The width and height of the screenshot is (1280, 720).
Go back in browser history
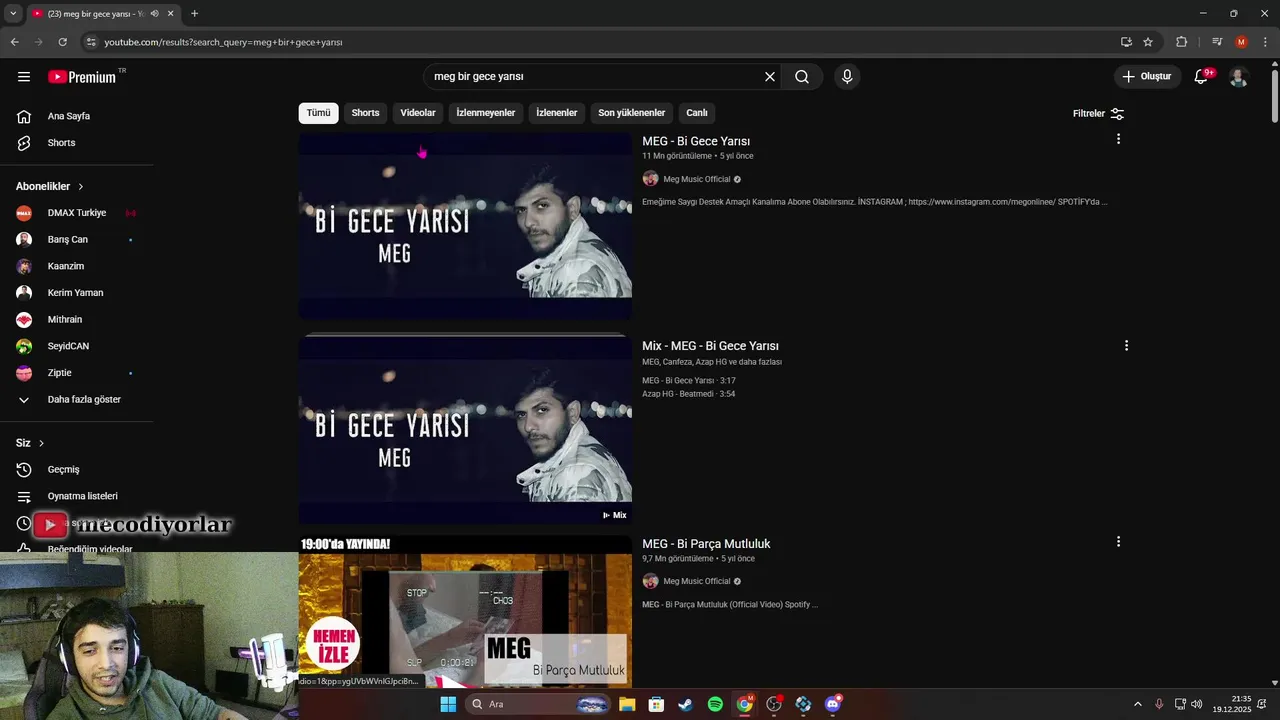[x=14, y=42]
